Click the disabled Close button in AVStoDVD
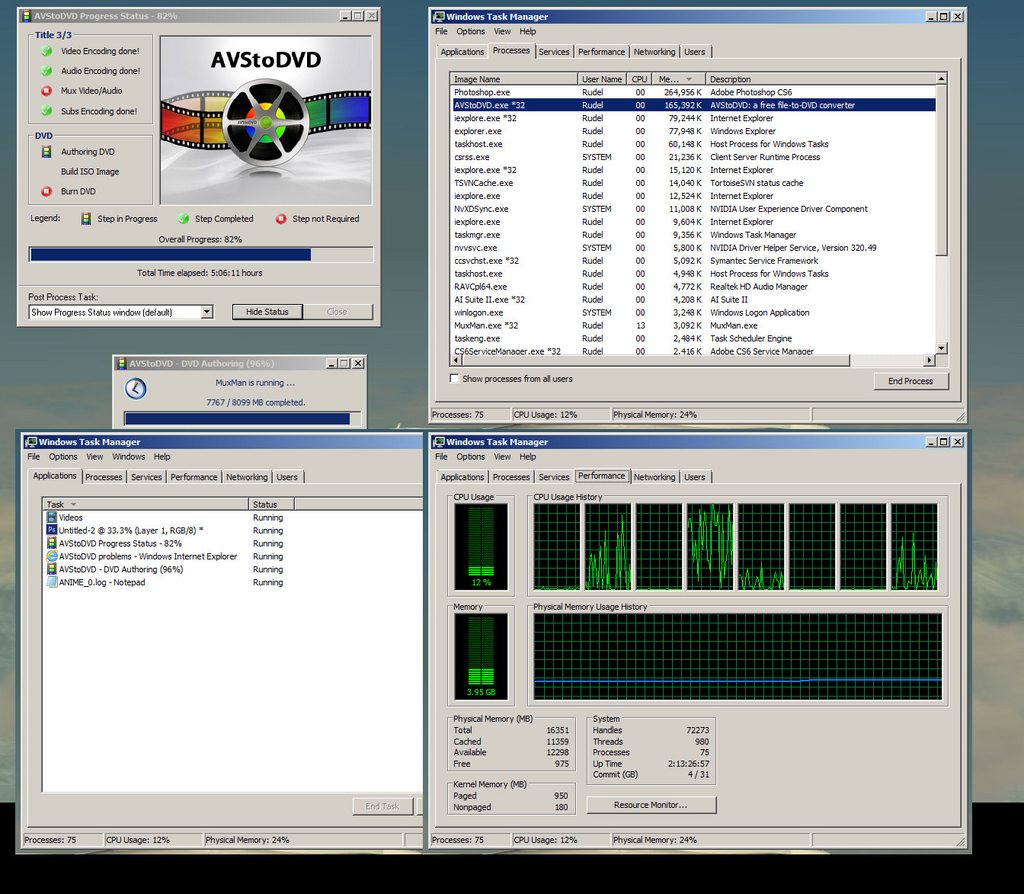 point(337,312)
